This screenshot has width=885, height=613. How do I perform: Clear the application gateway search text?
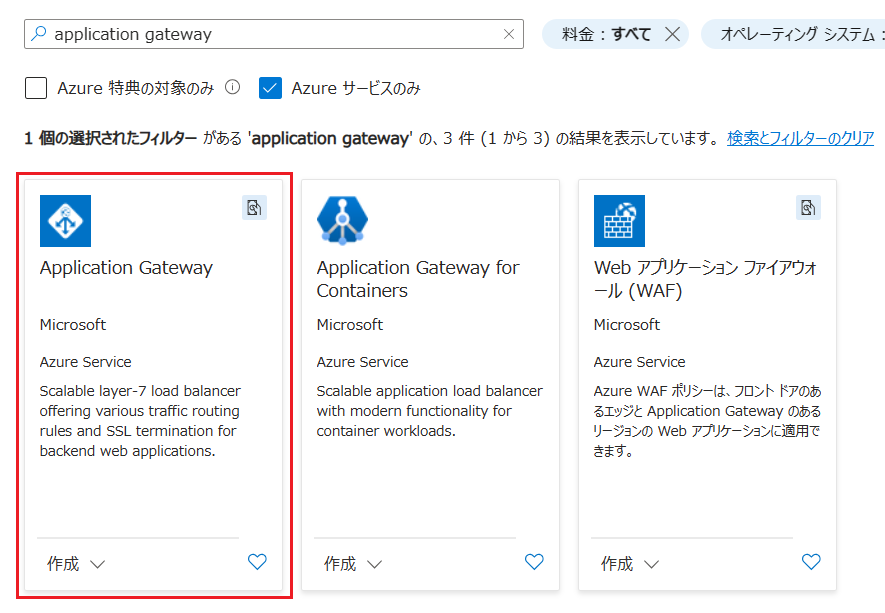click(x=509, y=34)
